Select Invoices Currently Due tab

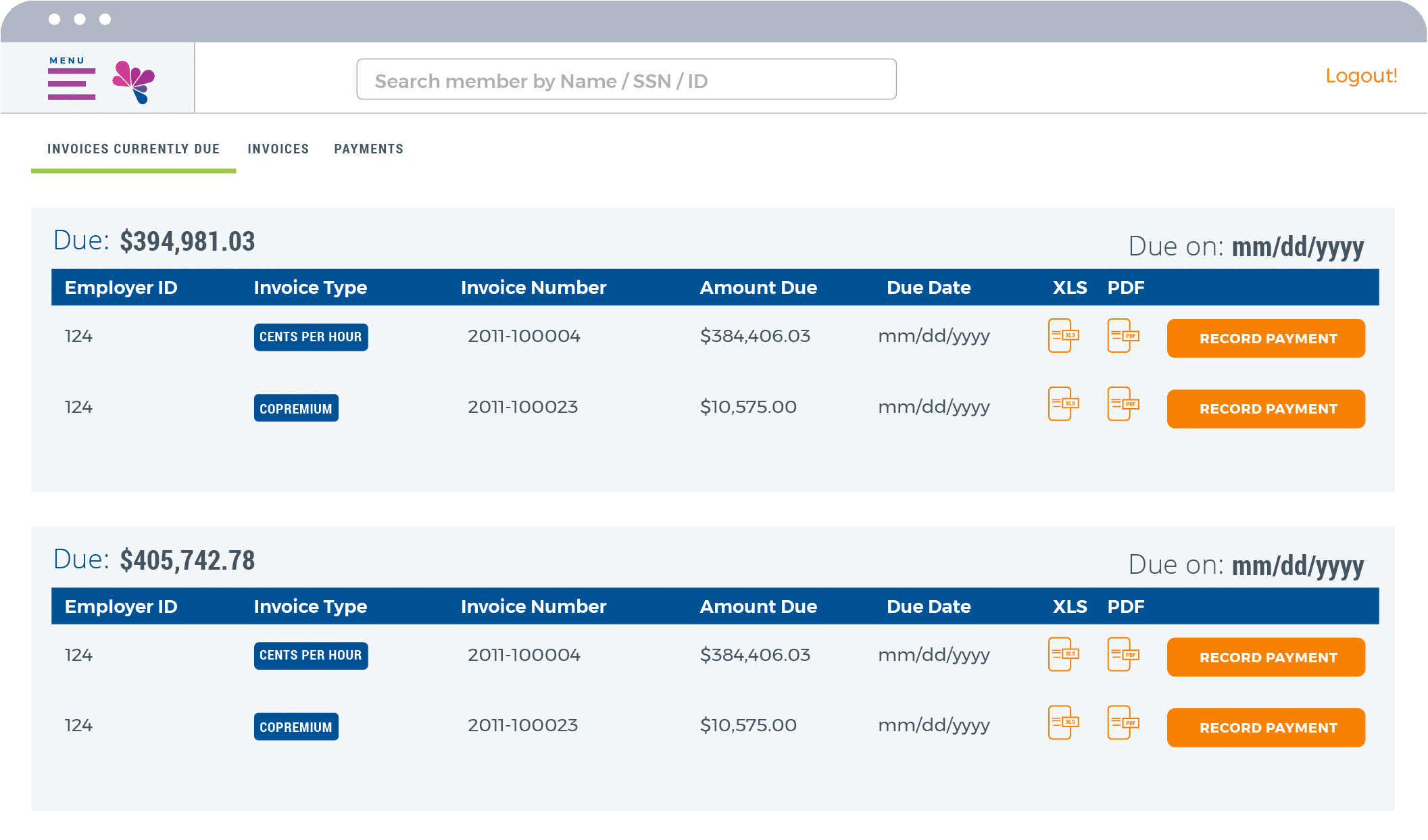pos(133,149)
